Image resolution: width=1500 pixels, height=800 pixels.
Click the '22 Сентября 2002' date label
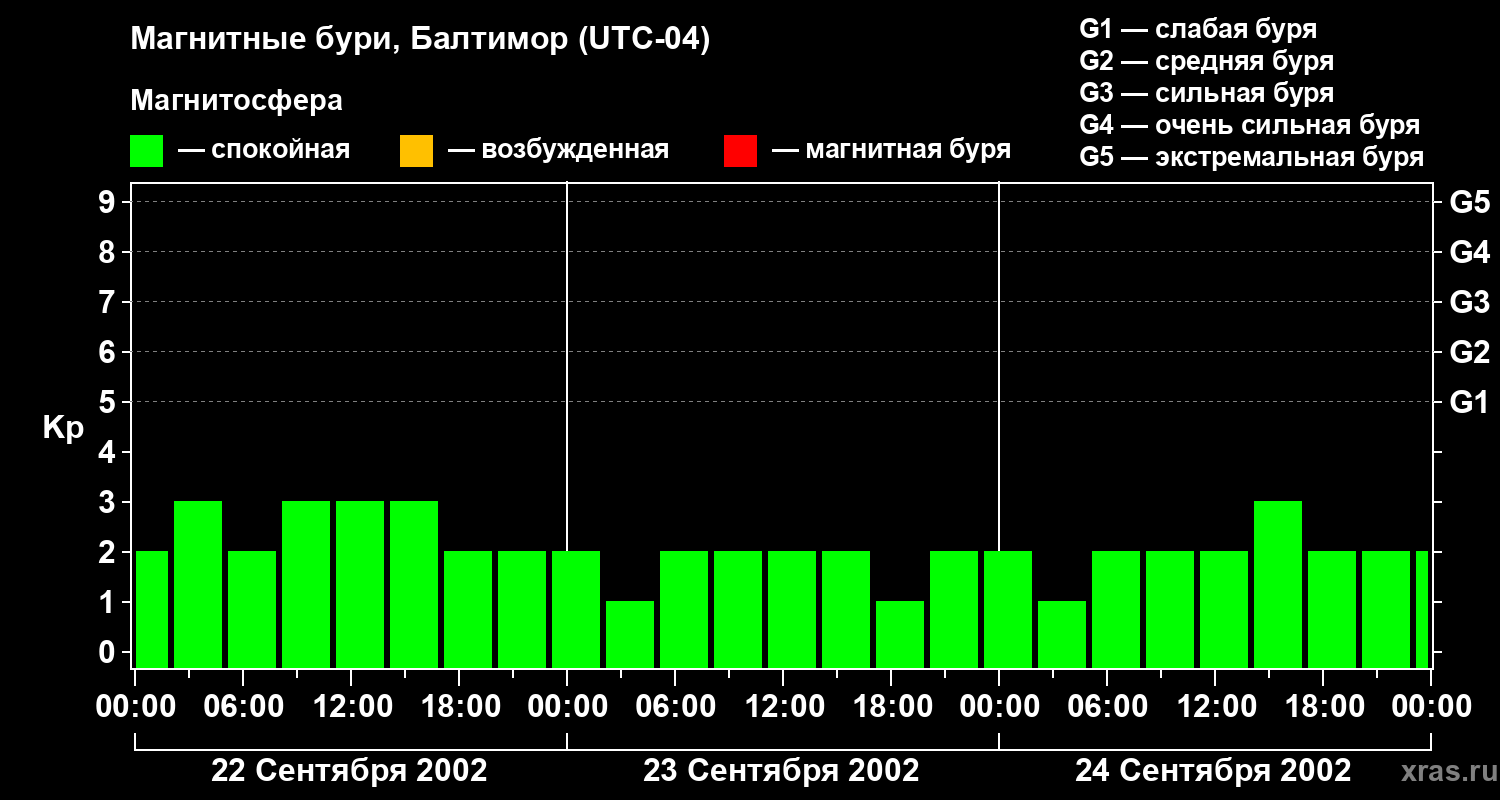coord(350,771)
